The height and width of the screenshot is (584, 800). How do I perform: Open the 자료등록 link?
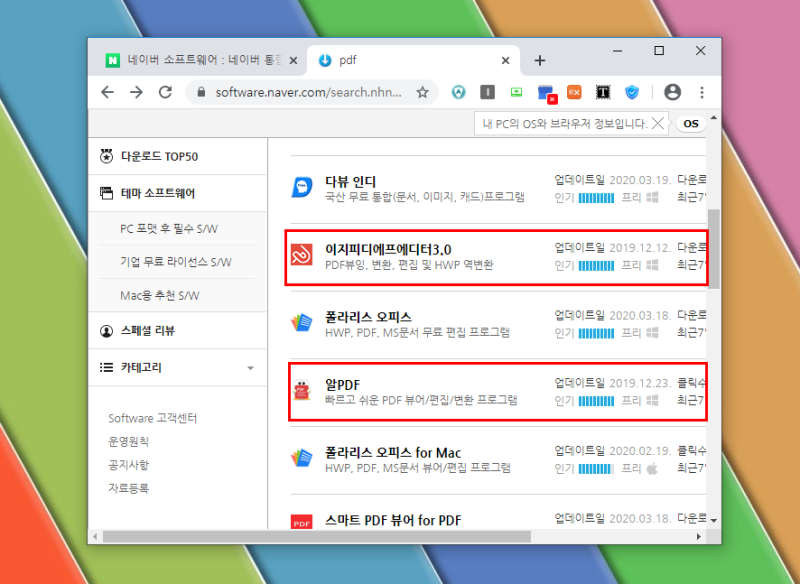(129, 489)
